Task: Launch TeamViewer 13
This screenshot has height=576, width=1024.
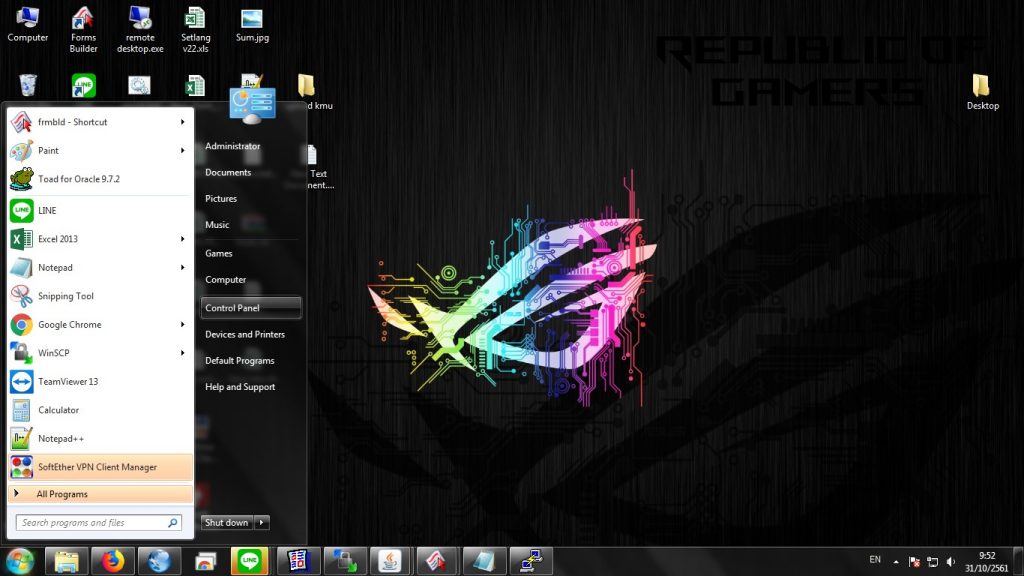Action: click(101, 381)
